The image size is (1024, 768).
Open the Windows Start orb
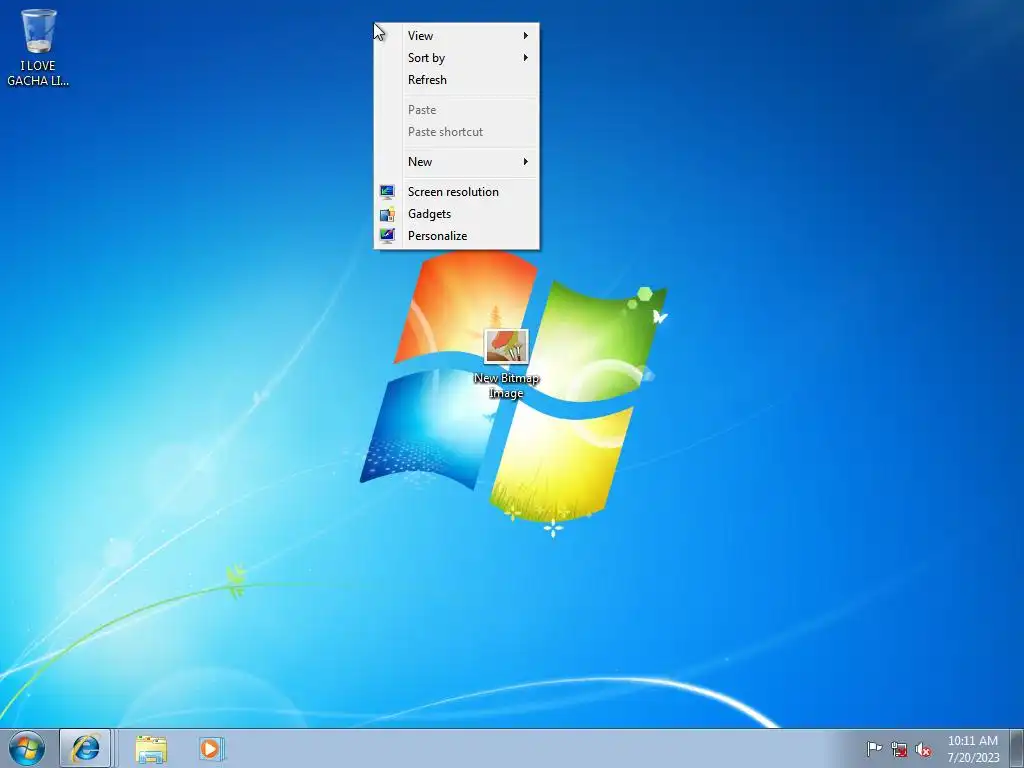click(27, 748)
